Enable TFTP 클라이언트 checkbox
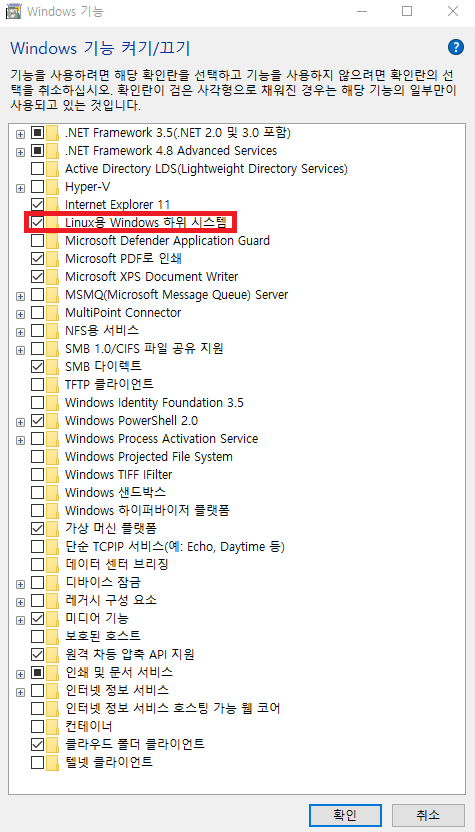The image size is (475, 832). [x=37, y=384]
